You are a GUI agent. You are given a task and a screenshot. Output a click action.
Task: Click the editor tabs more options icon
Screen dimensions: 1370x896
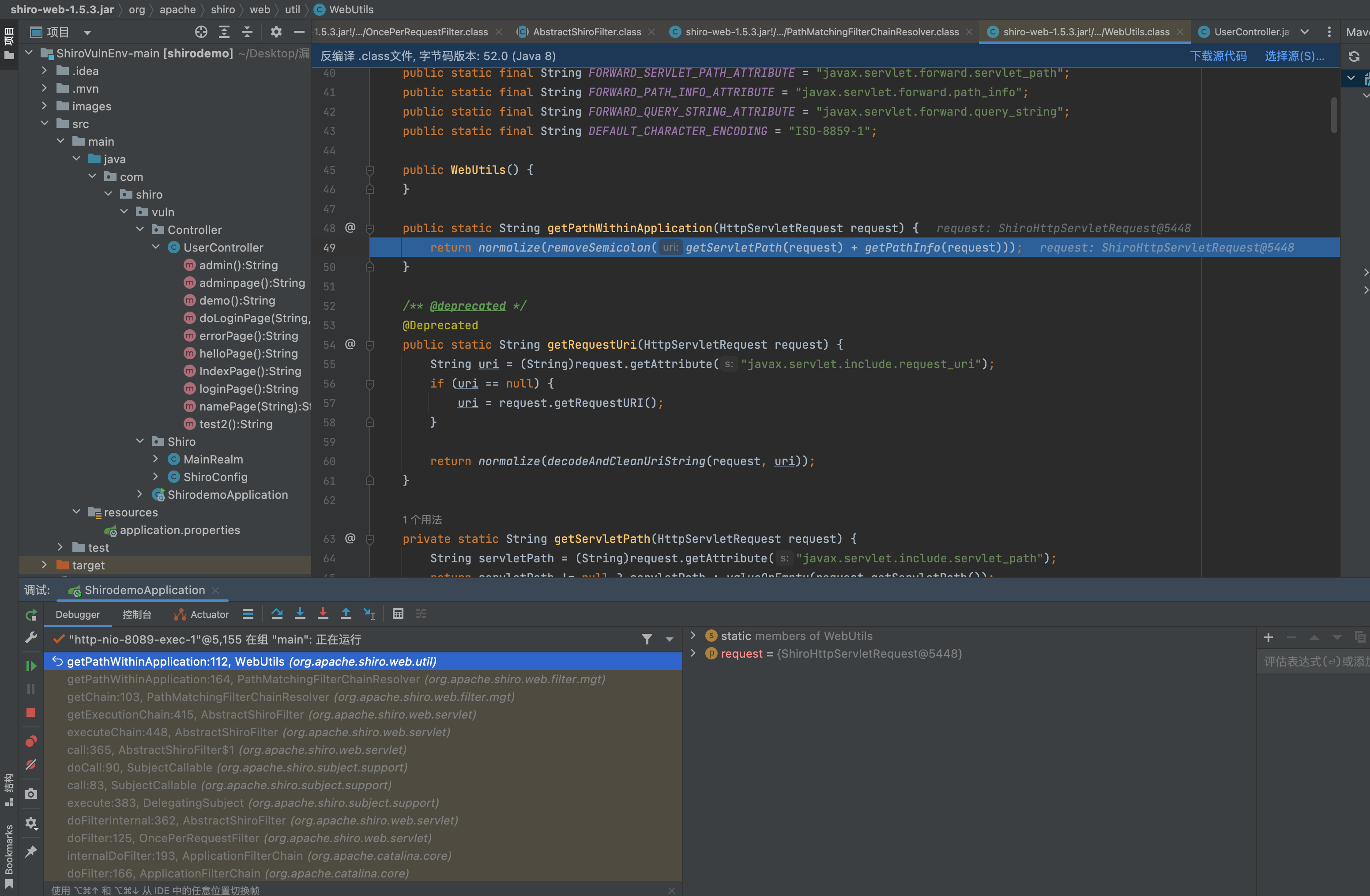coord(1329,32)
